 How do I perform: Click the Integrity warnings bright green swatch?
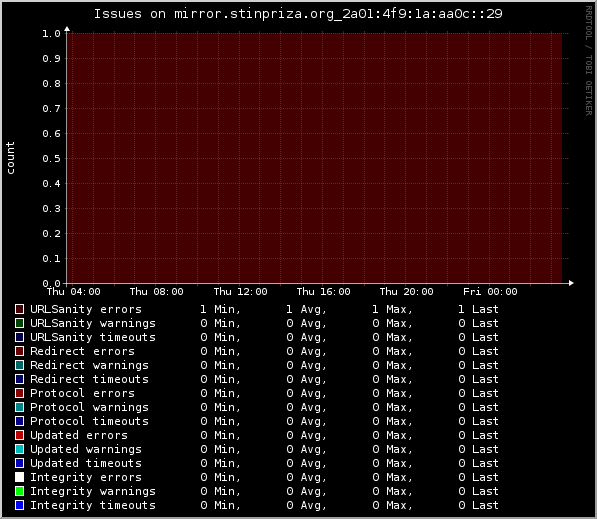pyautogui.click(x=19, y=491)
